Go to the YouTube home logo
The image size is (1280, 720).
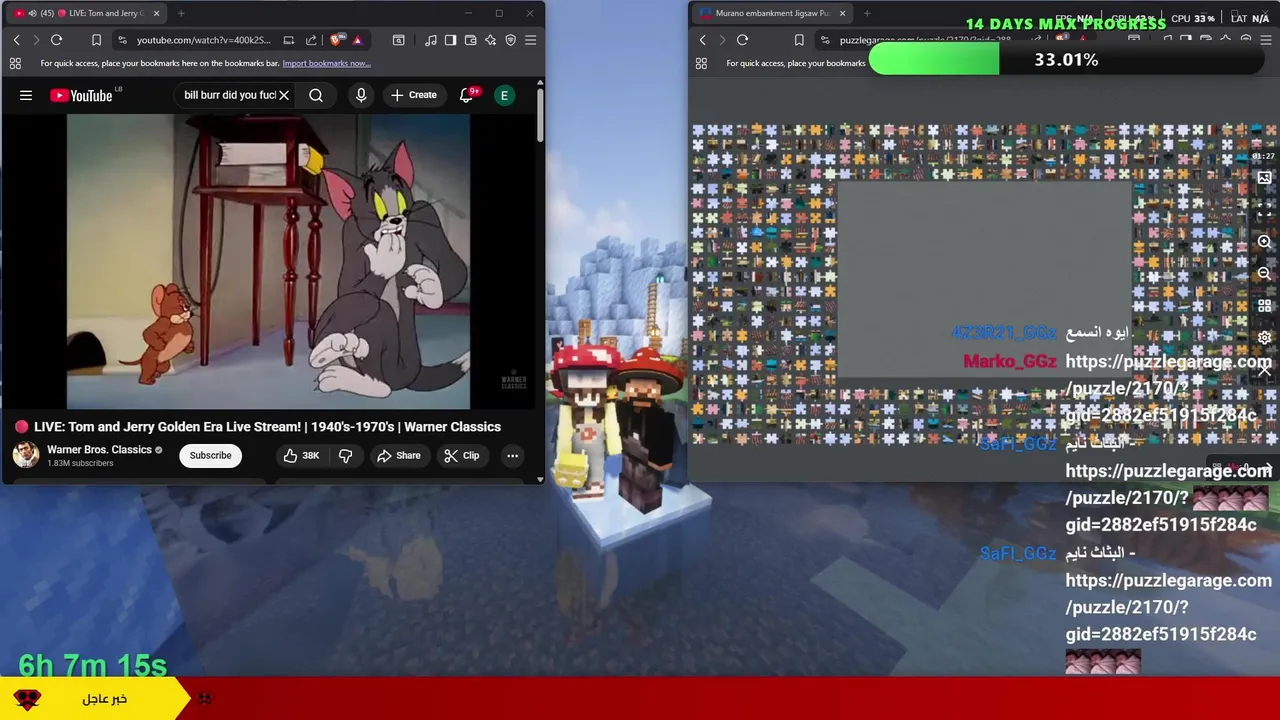82,95
